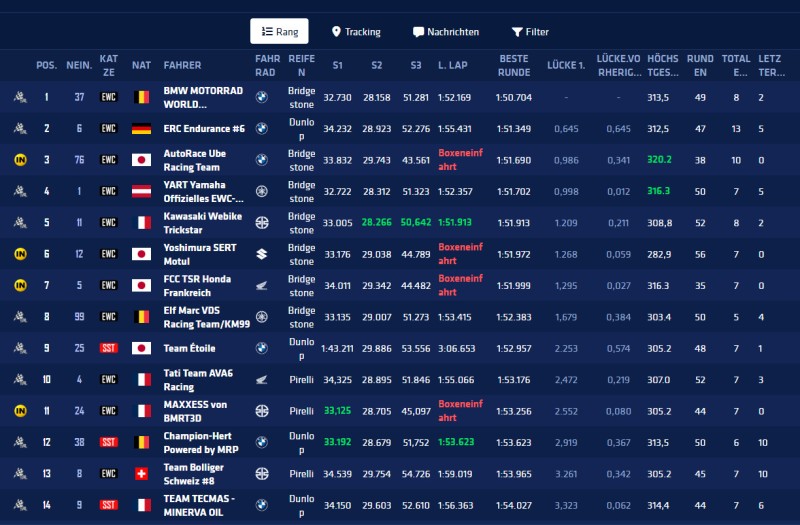Click the rider status icon for Kawasaki Webike Trickstar

tap(20, 222)
